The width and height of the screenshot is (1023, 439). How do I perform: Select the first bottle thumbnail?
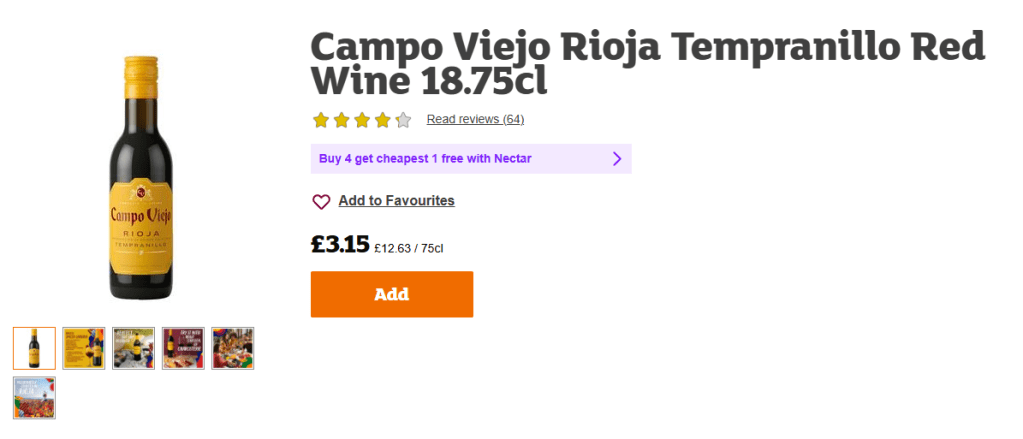tap(34, 348)
